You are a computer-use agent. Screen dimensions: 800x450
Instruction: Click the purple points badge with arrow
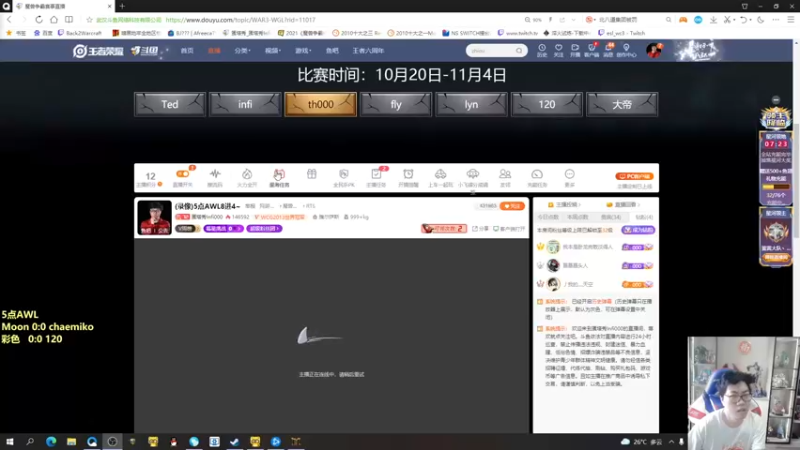pos(223,229)
